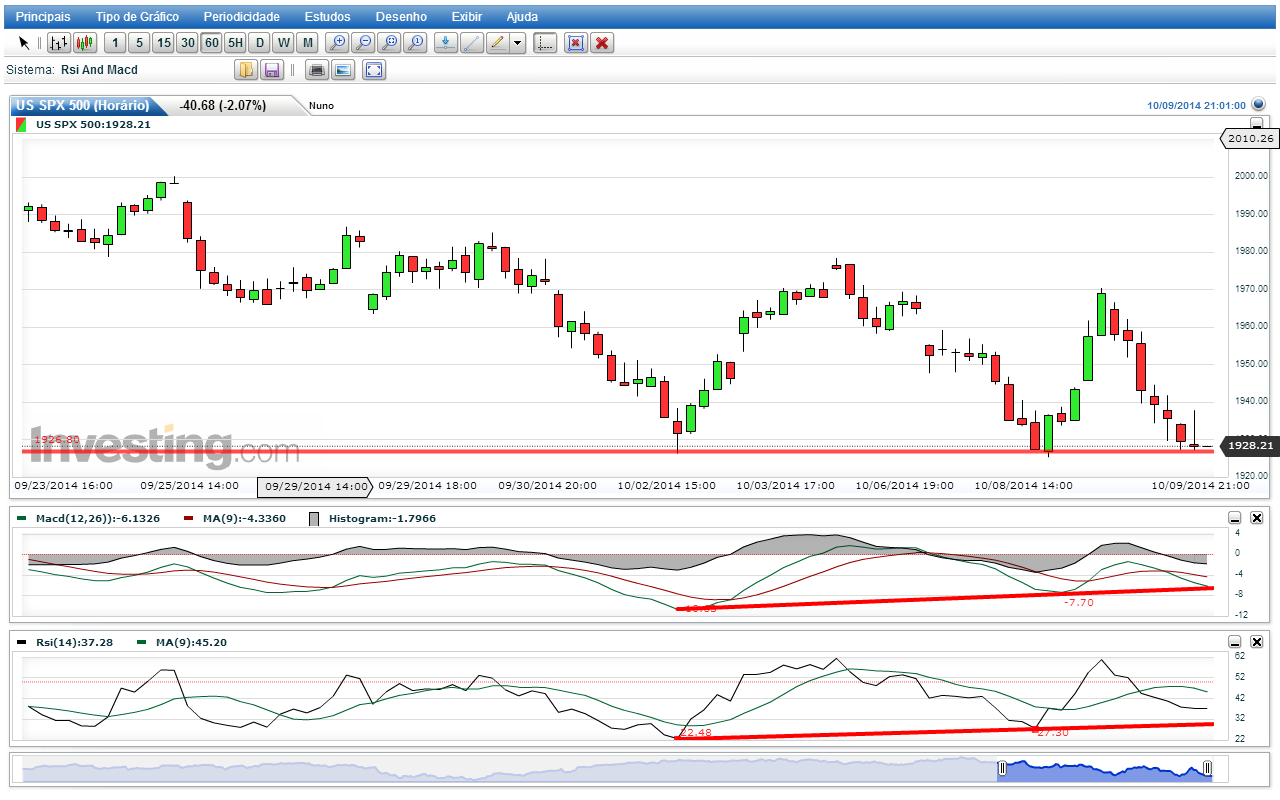
Task: Save the system with the floppy disk icon
Action: [x=270, y=70]
